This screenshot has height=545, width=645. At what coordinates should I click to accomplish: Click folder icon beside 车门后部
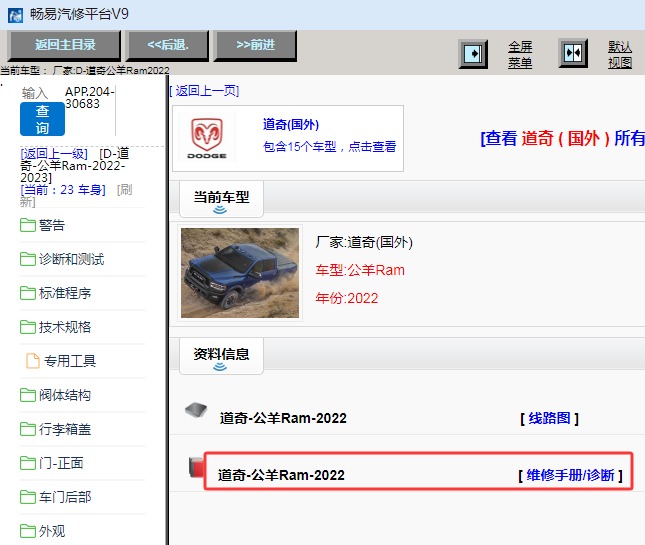28,497
